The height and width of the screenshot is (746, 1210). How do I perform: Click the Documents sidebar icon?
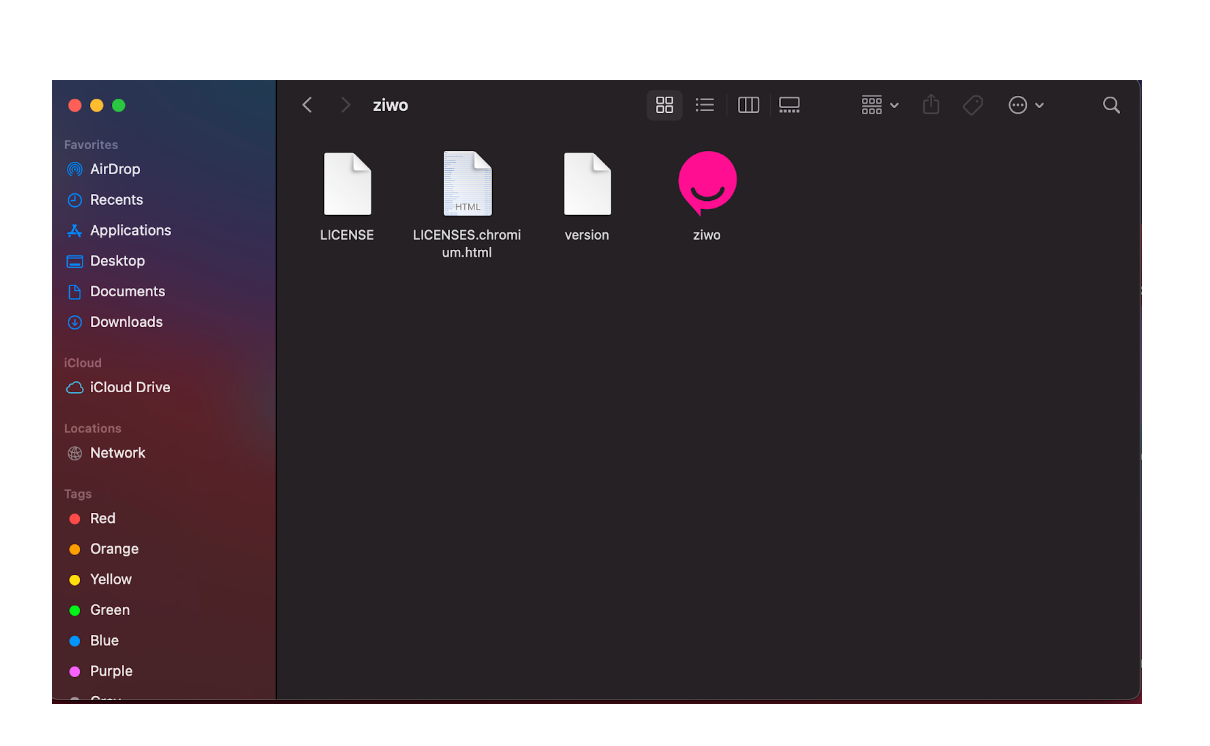pos(74,291)
